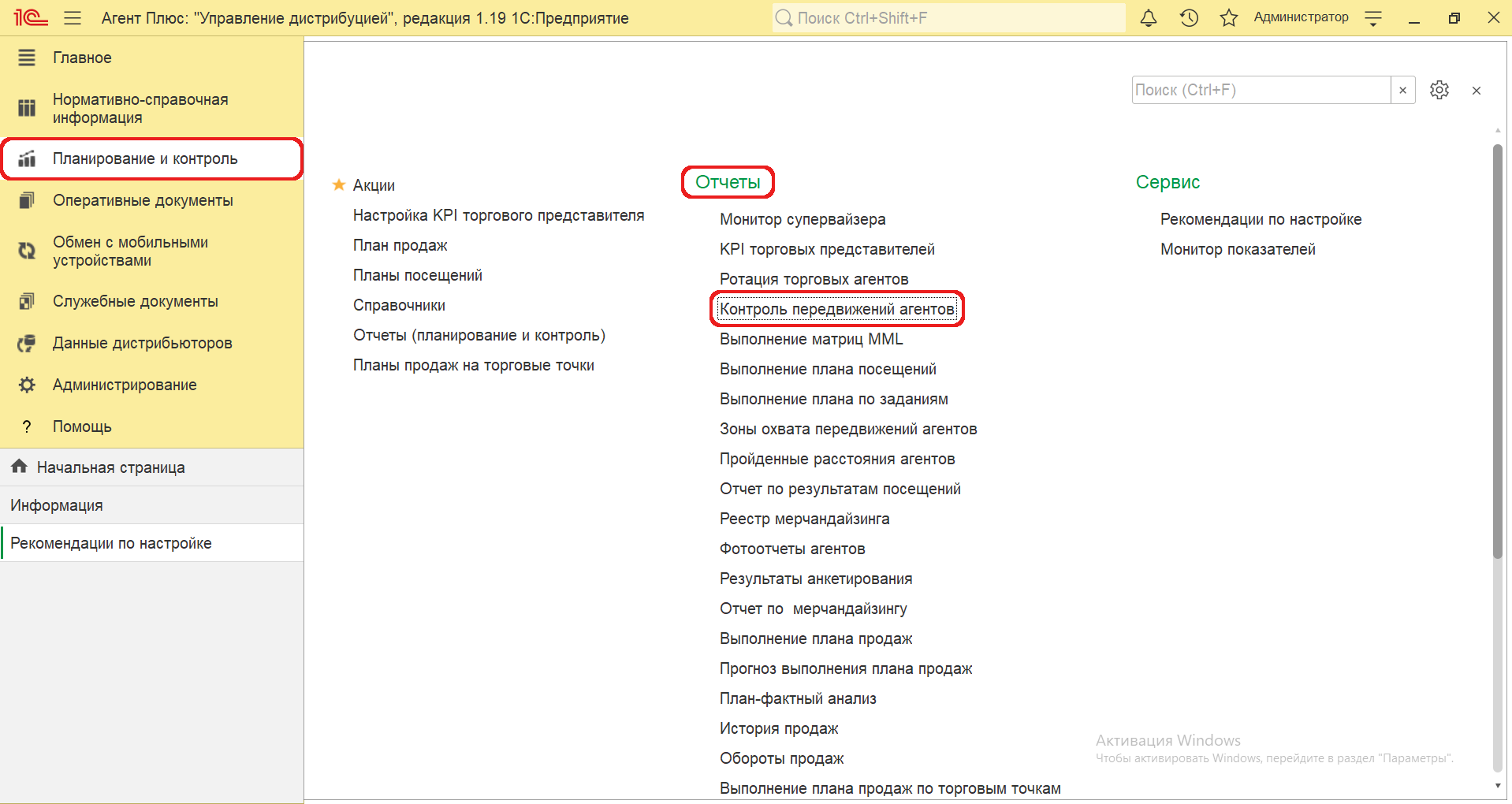Open Выполнение плана по заданиям report
This screenshot has height=804, width=1512.
pos(834,399)
